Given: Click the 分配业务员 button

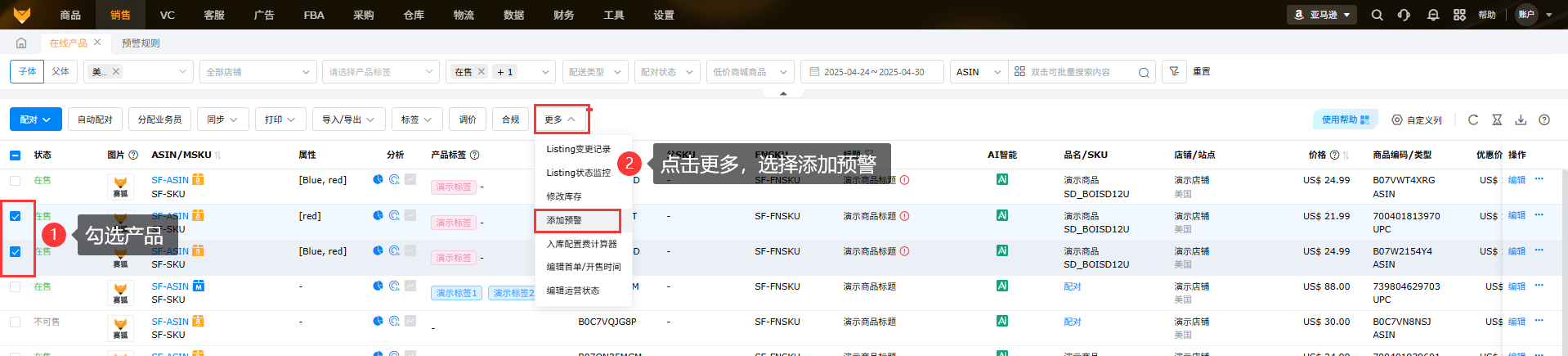Looking at the screenshot, I should coord(159,119).
